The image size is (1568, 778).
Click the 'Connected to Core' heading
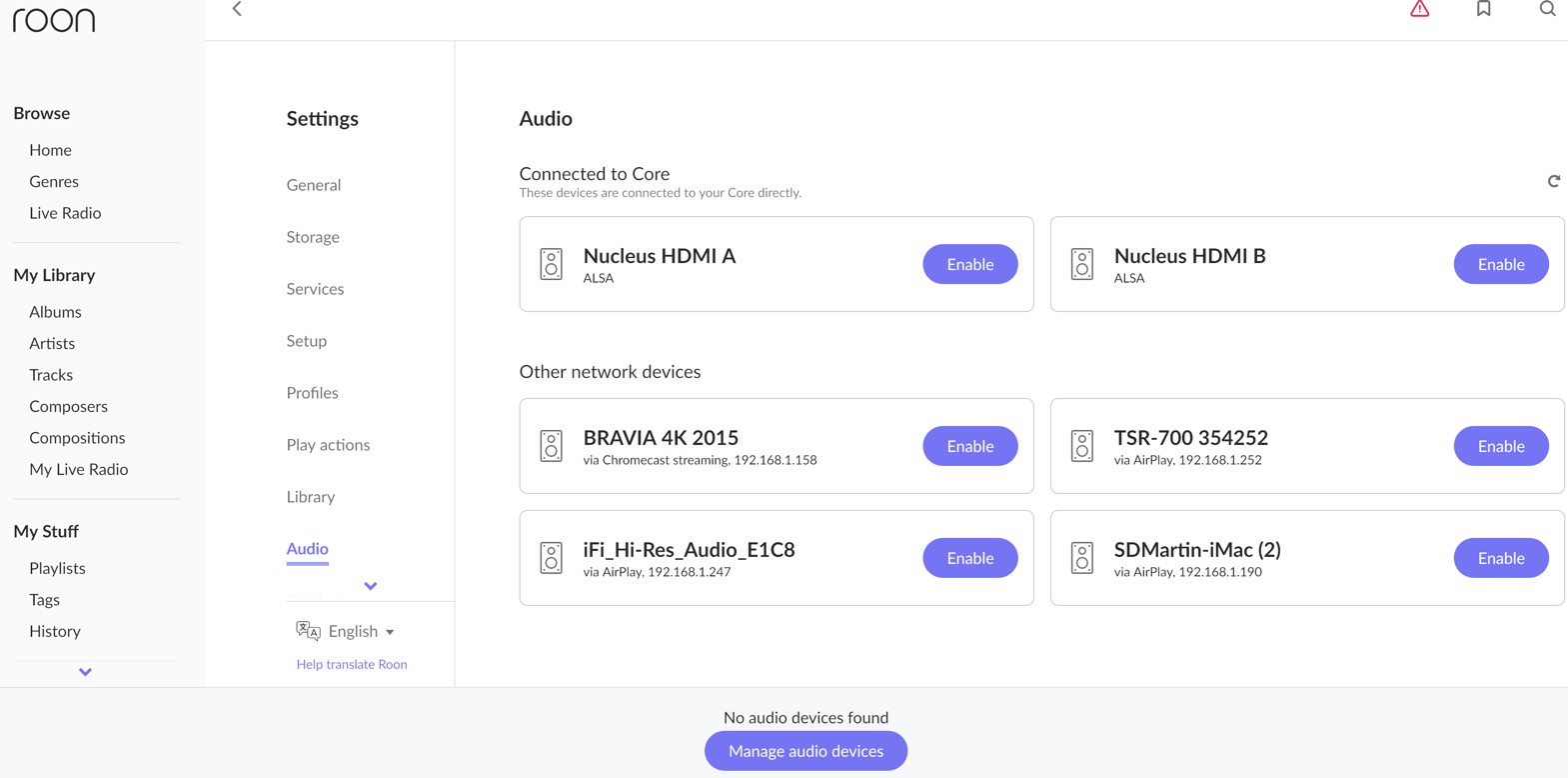pyautogui.click(x=595, y=174)
